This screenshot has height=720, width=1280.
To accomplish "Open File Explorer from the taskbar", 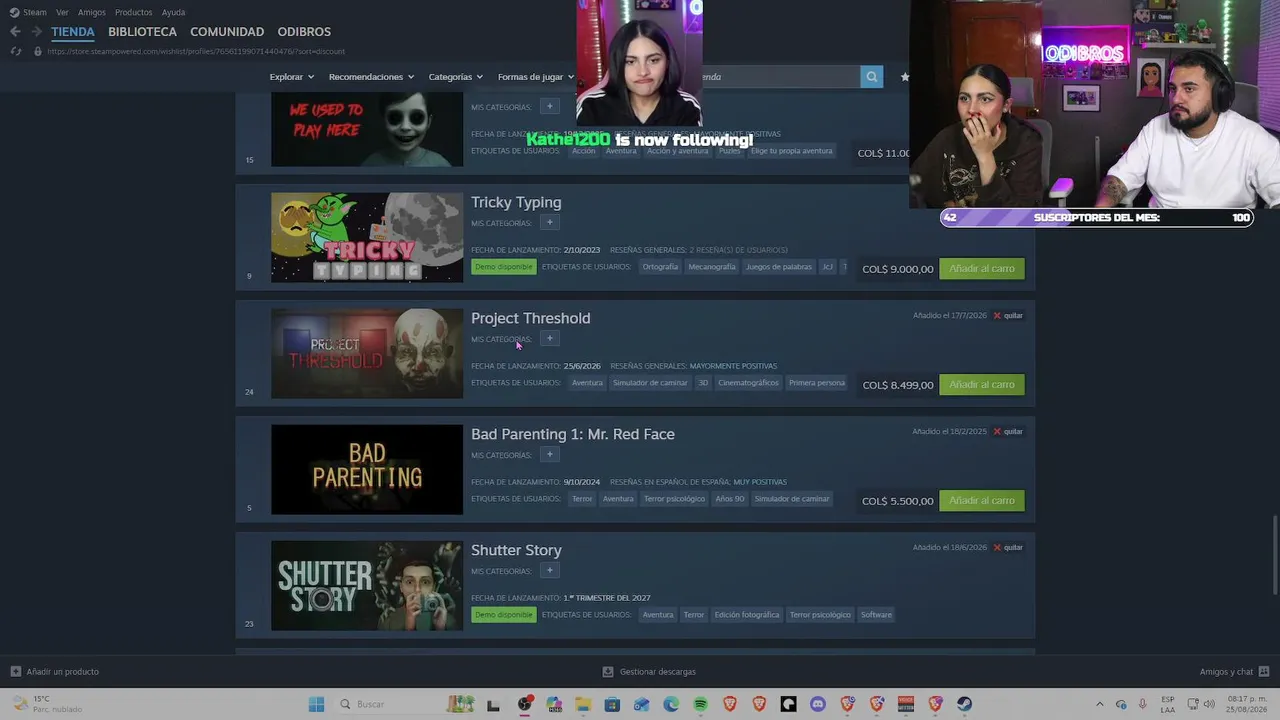I will point(583,704).
